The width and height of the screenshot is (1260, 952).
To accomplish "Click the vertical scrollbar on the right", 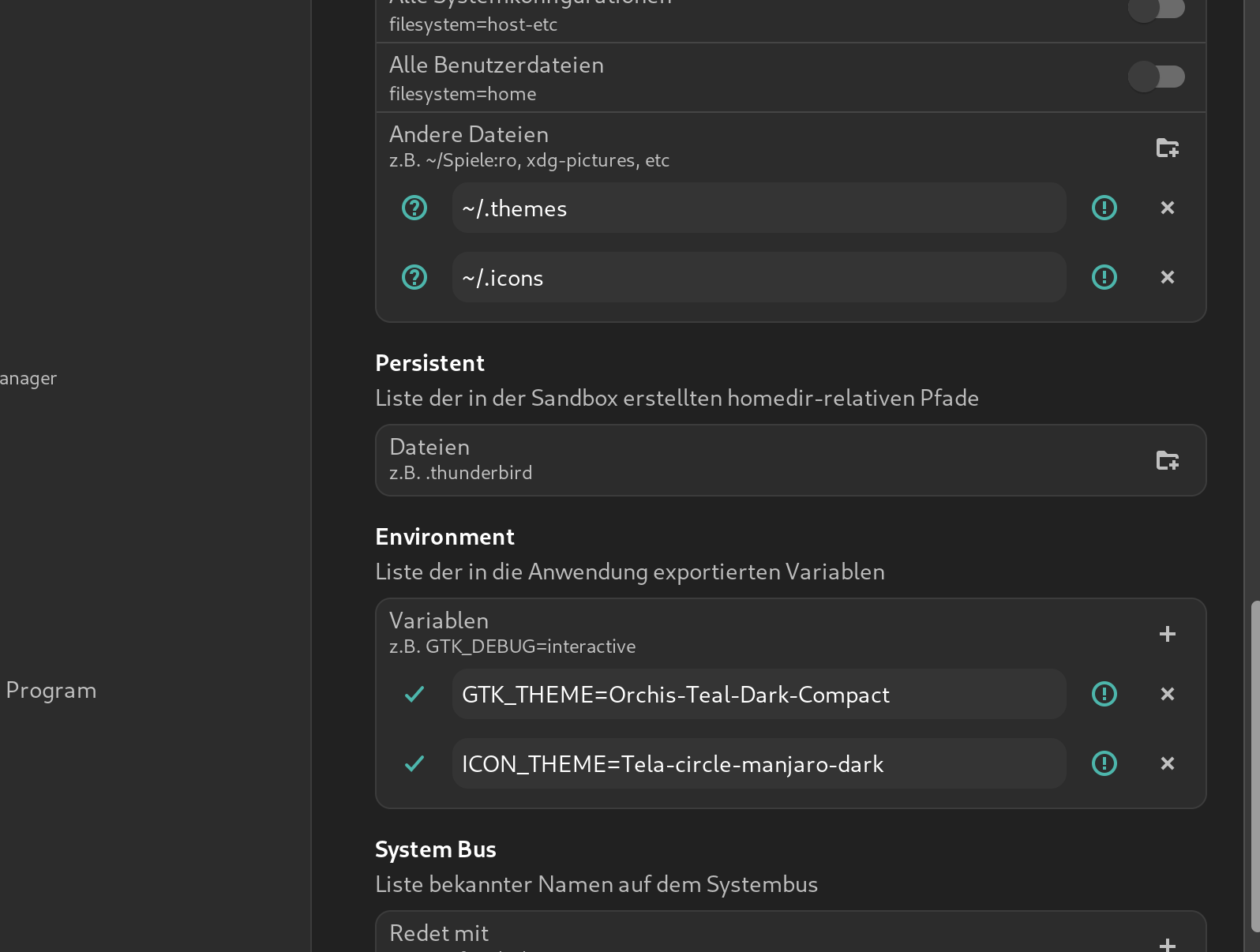I will click(1254, 766).
